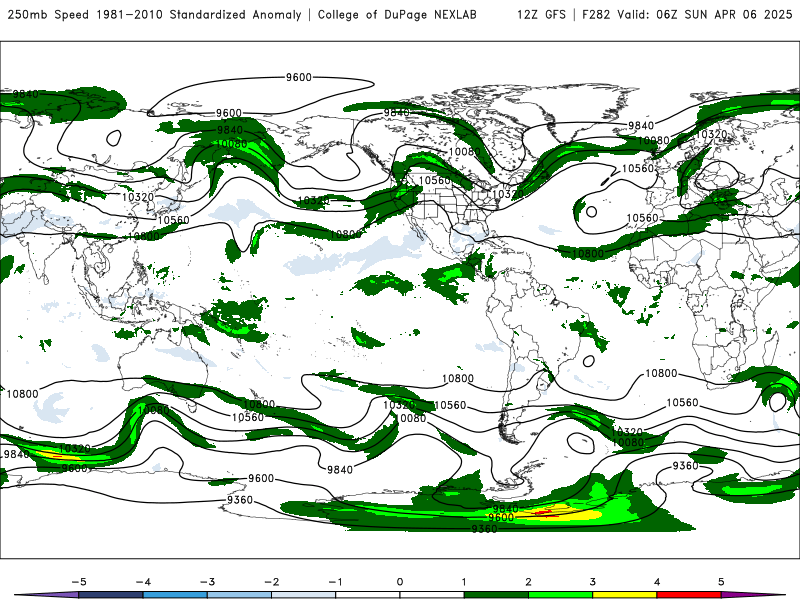Click the colorbar label "-2"
The width and height of the screenshot is (800, 600).
pos(271,582)
